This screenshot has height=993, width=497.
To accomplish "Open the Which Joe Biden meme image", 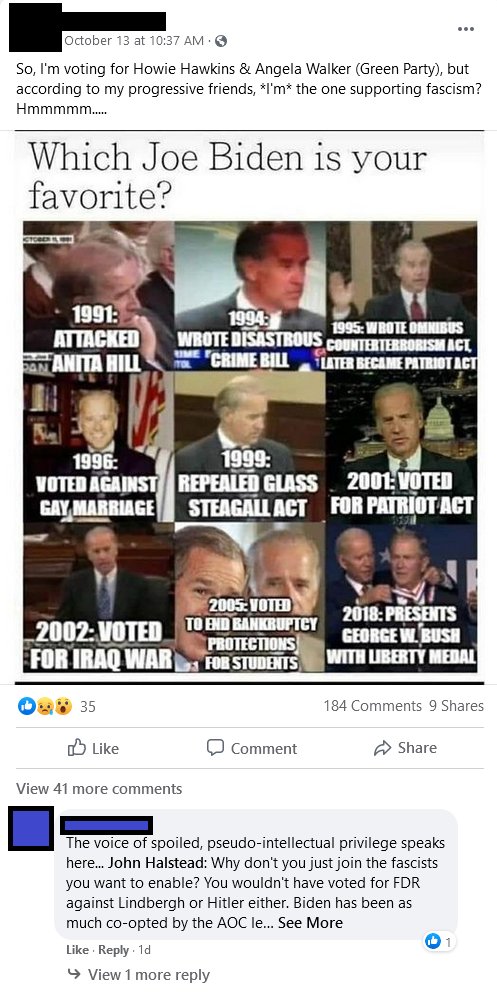I will tap(250, 407).
